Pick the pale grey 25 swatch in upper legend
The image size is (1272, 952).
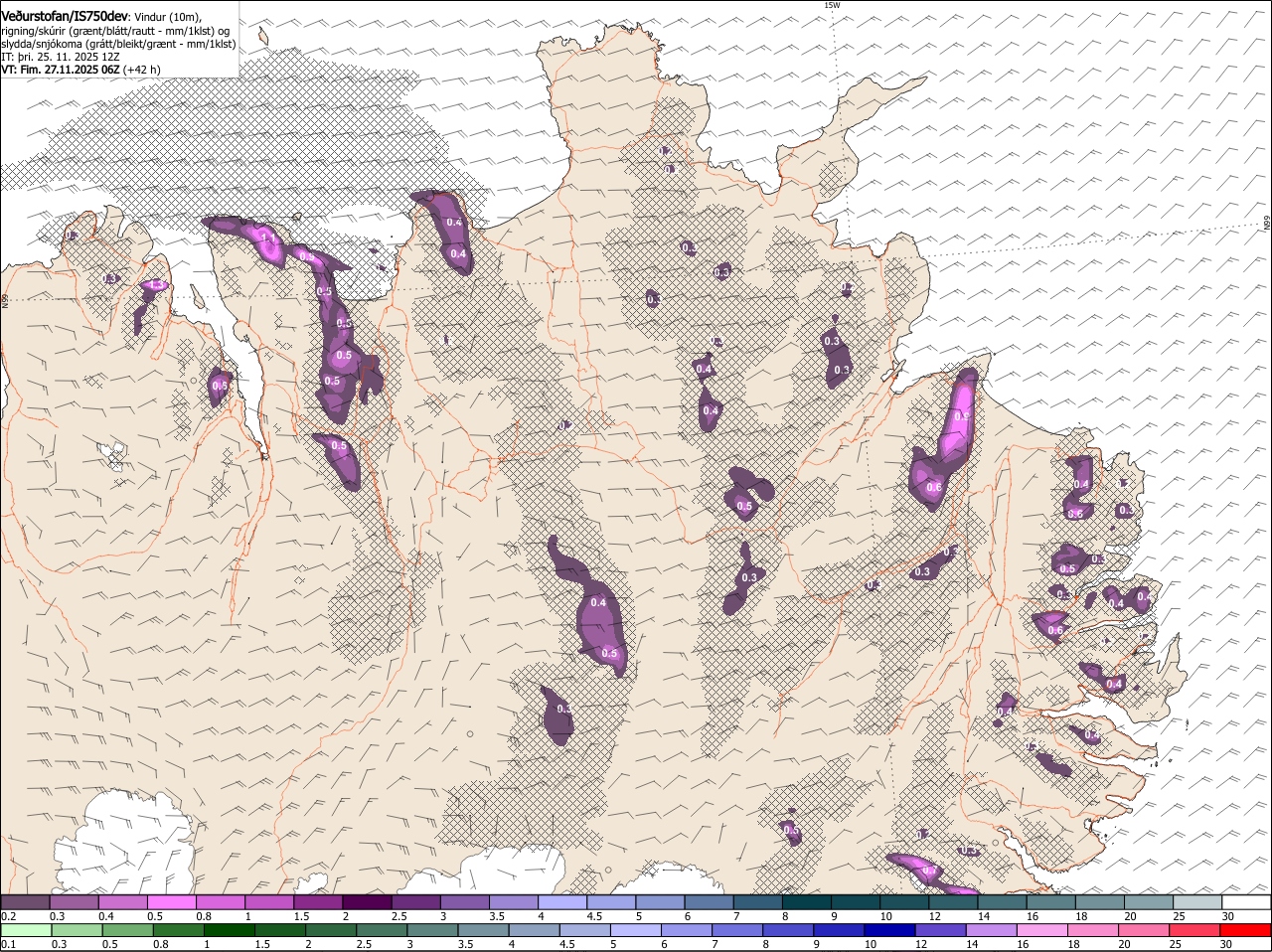1198,901
